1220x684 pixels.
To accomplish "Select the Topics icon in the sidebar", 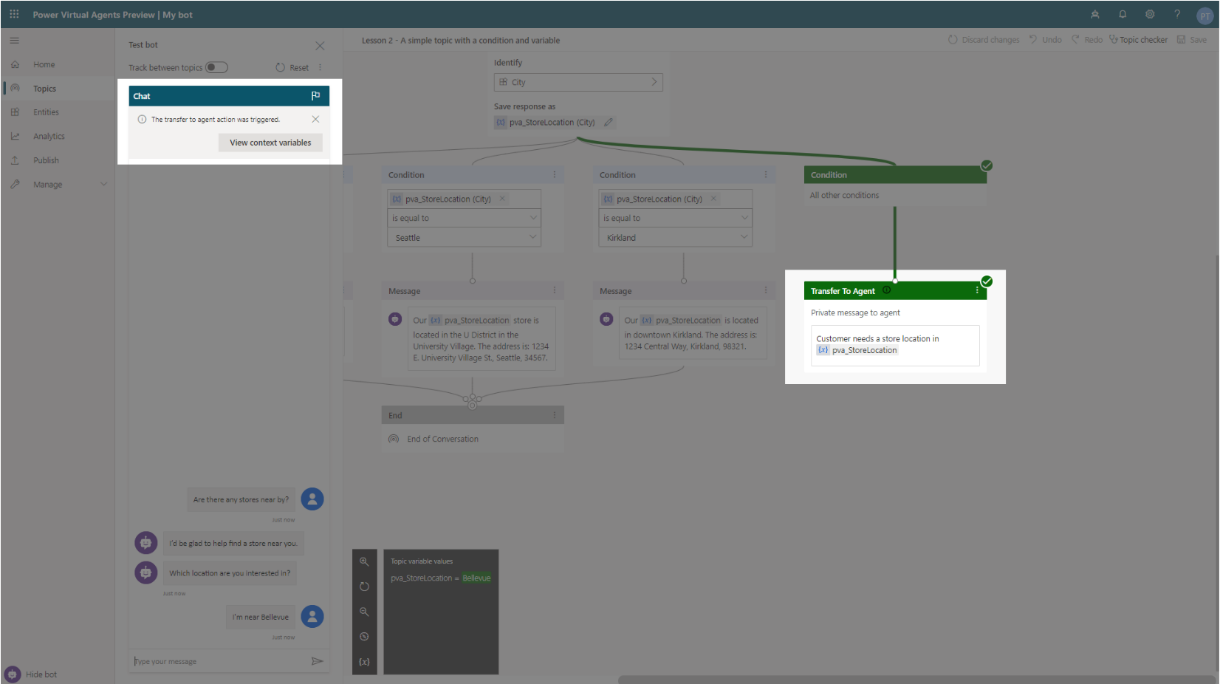I will tap(14, 88).
